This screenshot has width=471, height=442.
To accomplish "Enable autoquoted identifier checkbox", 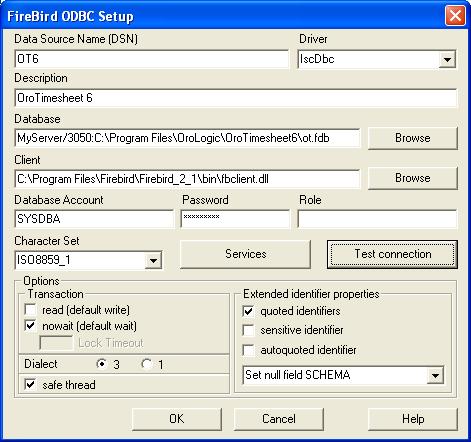I will (249, 350).
